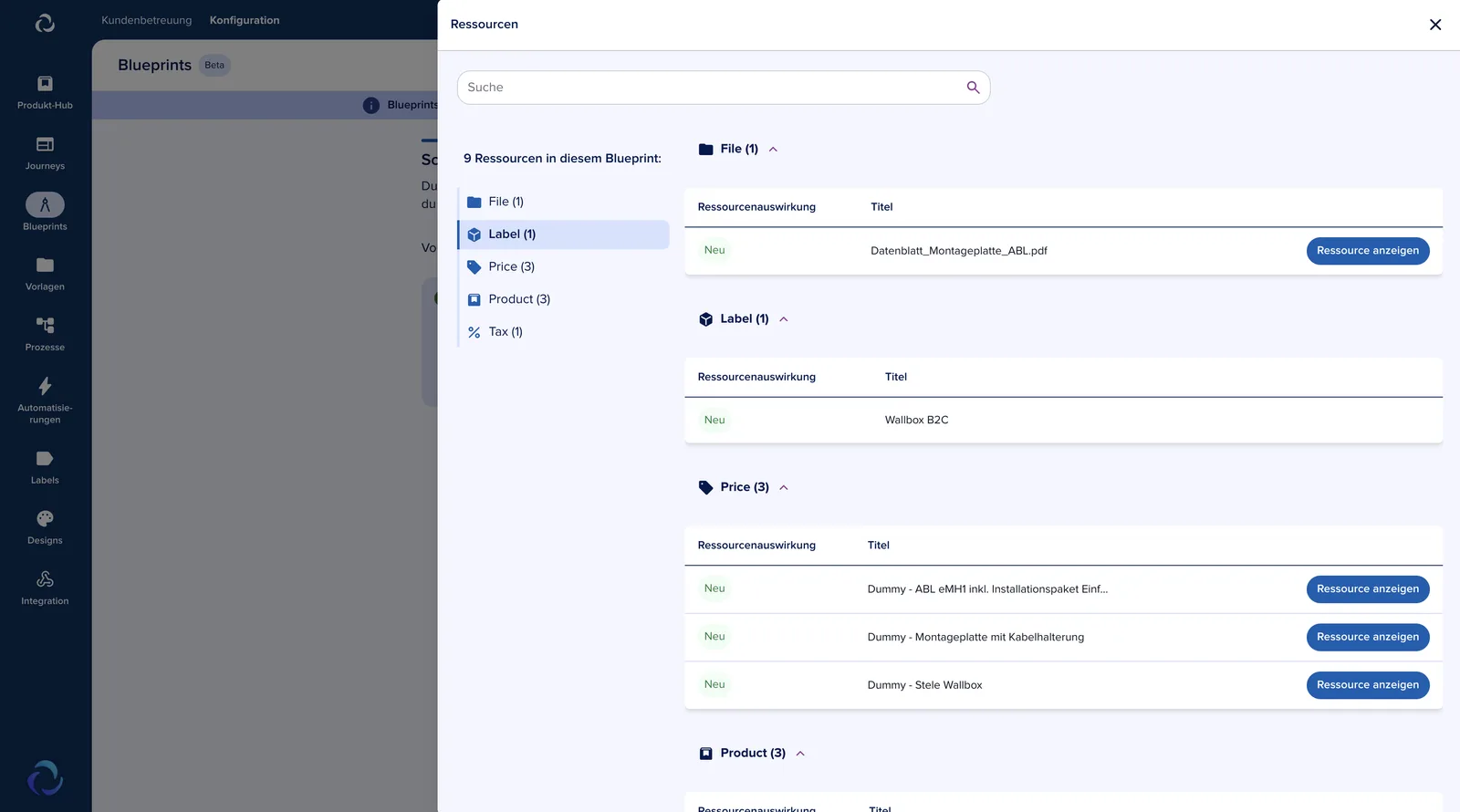Click the Price section tag icon
Image resolution: width=1460 pixels, height=812 pixels.
[705, 487]
